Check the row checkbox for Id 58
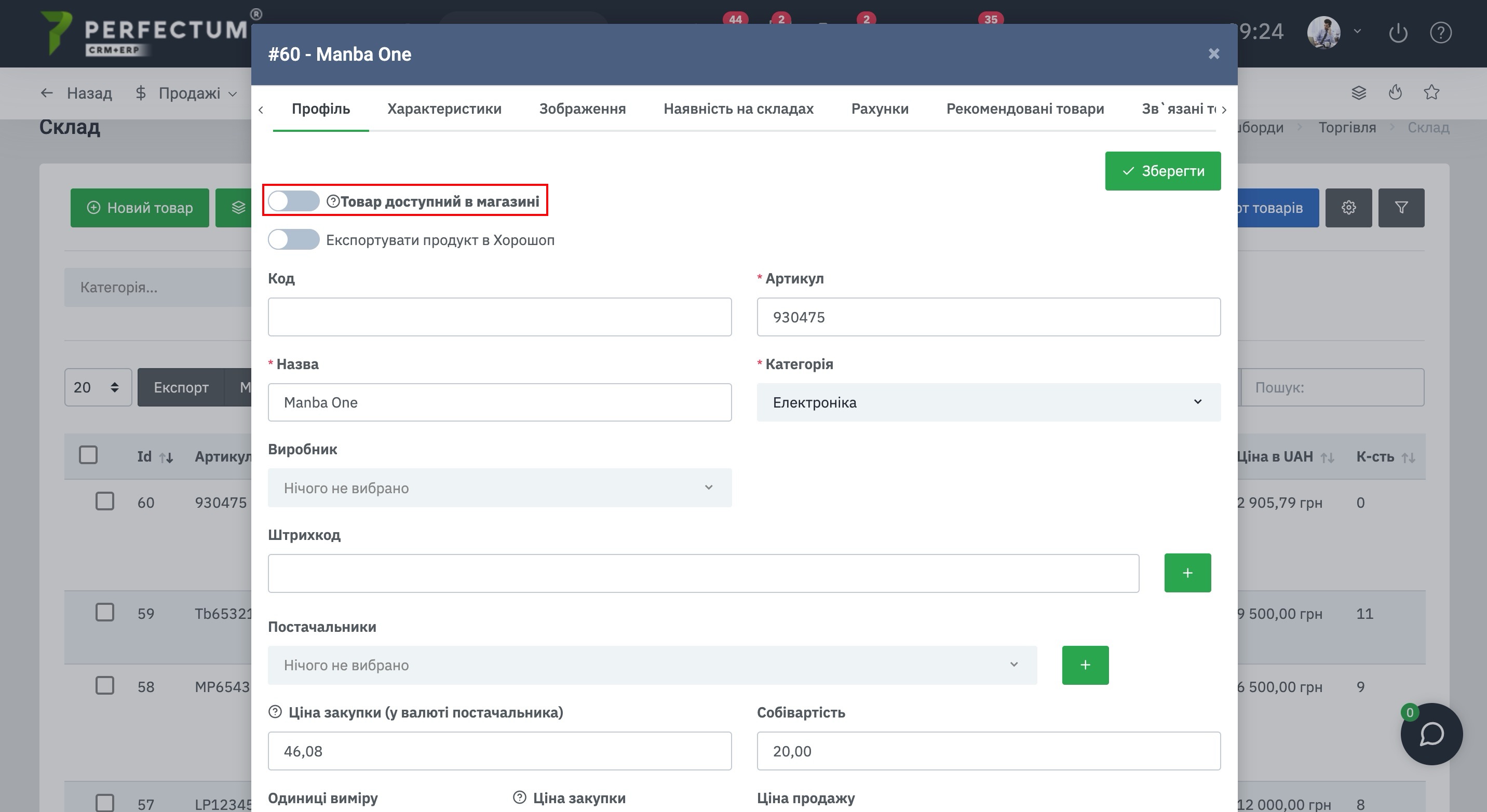This screenshot has height=812, width=1487. pos(104,686)
